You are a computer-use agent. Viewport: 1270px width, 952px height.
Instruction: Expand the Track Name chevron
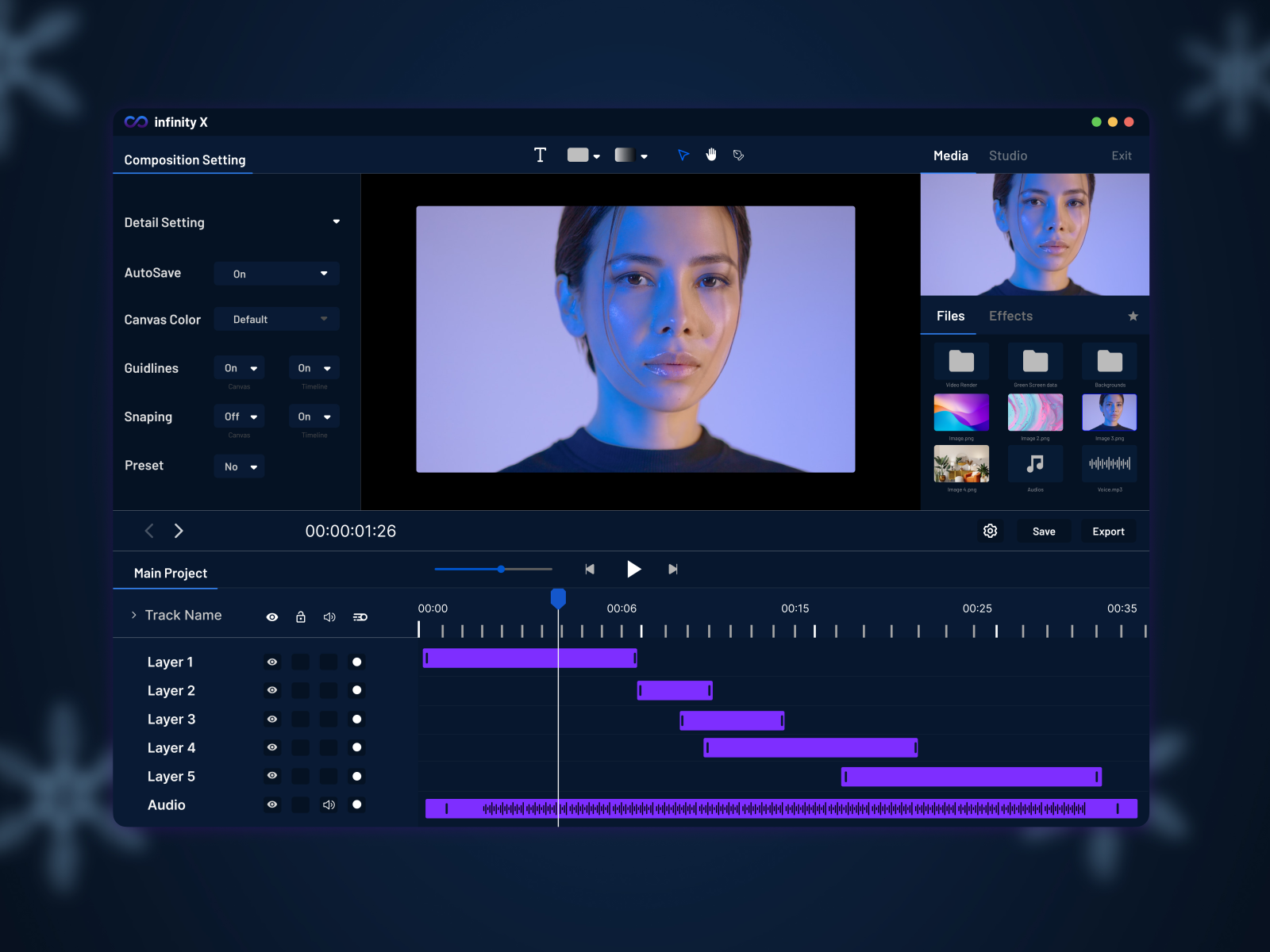[133, 615]
